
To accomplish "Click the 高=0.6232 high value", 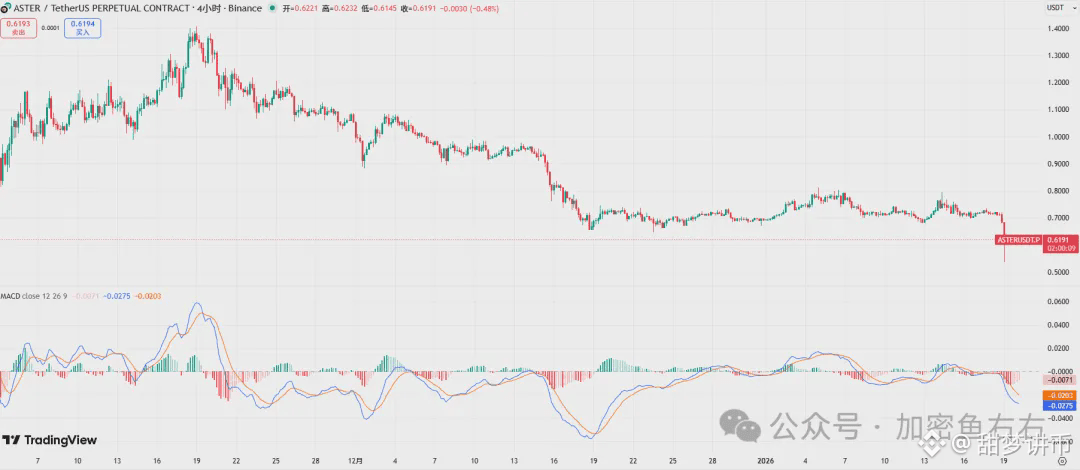I will pos(338,9).
